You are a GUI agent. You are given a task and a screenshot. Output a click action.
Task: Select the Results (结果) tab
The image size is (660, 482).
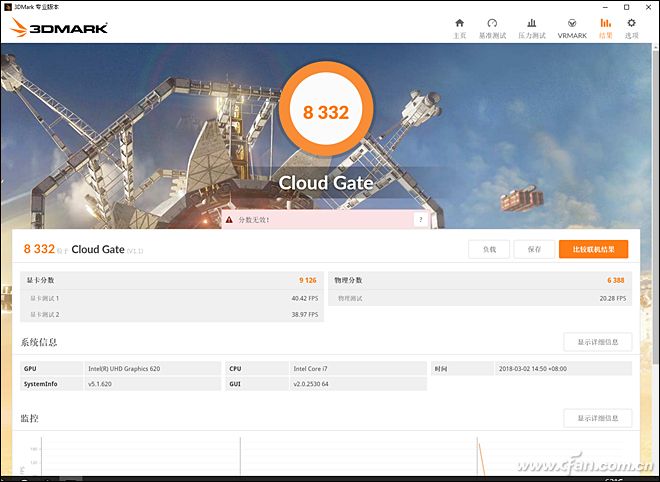click(x=606, y=29)
